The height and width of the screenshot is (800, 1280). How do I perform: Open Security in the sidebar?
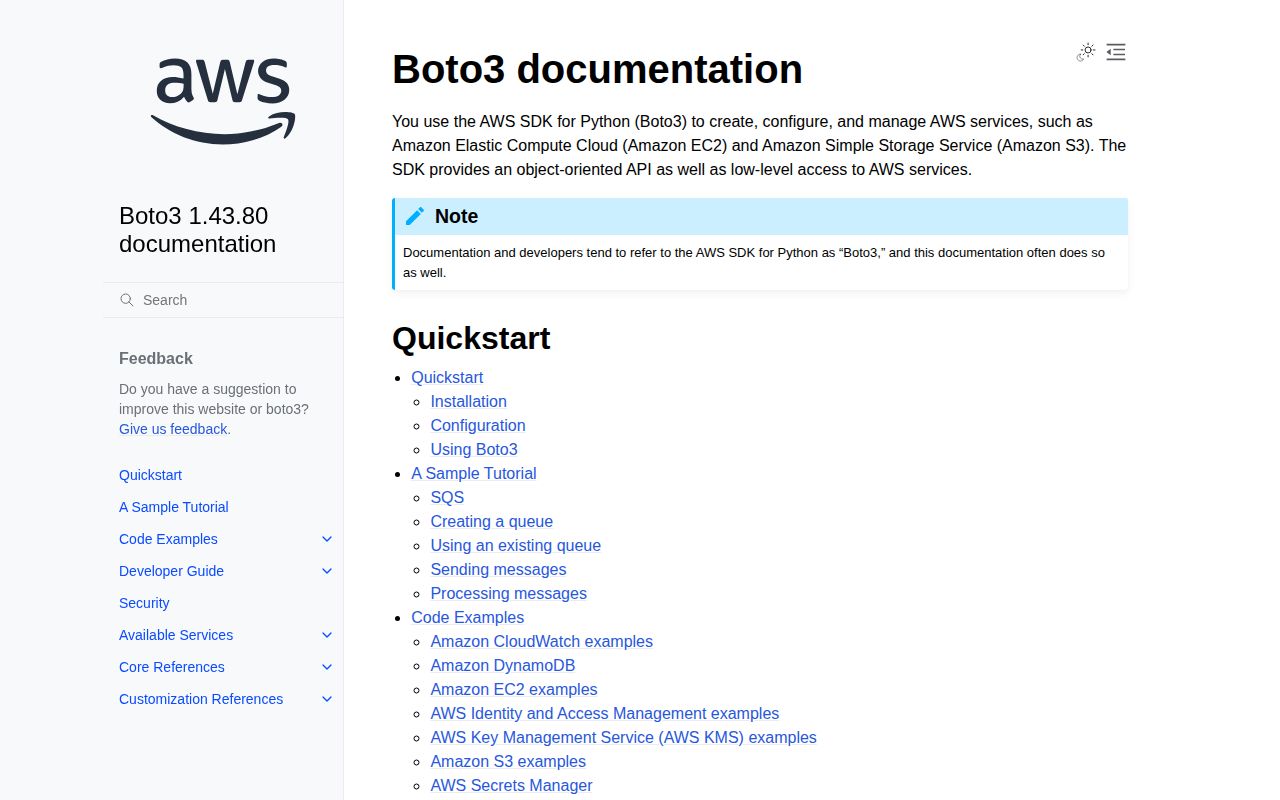(144, 603)
